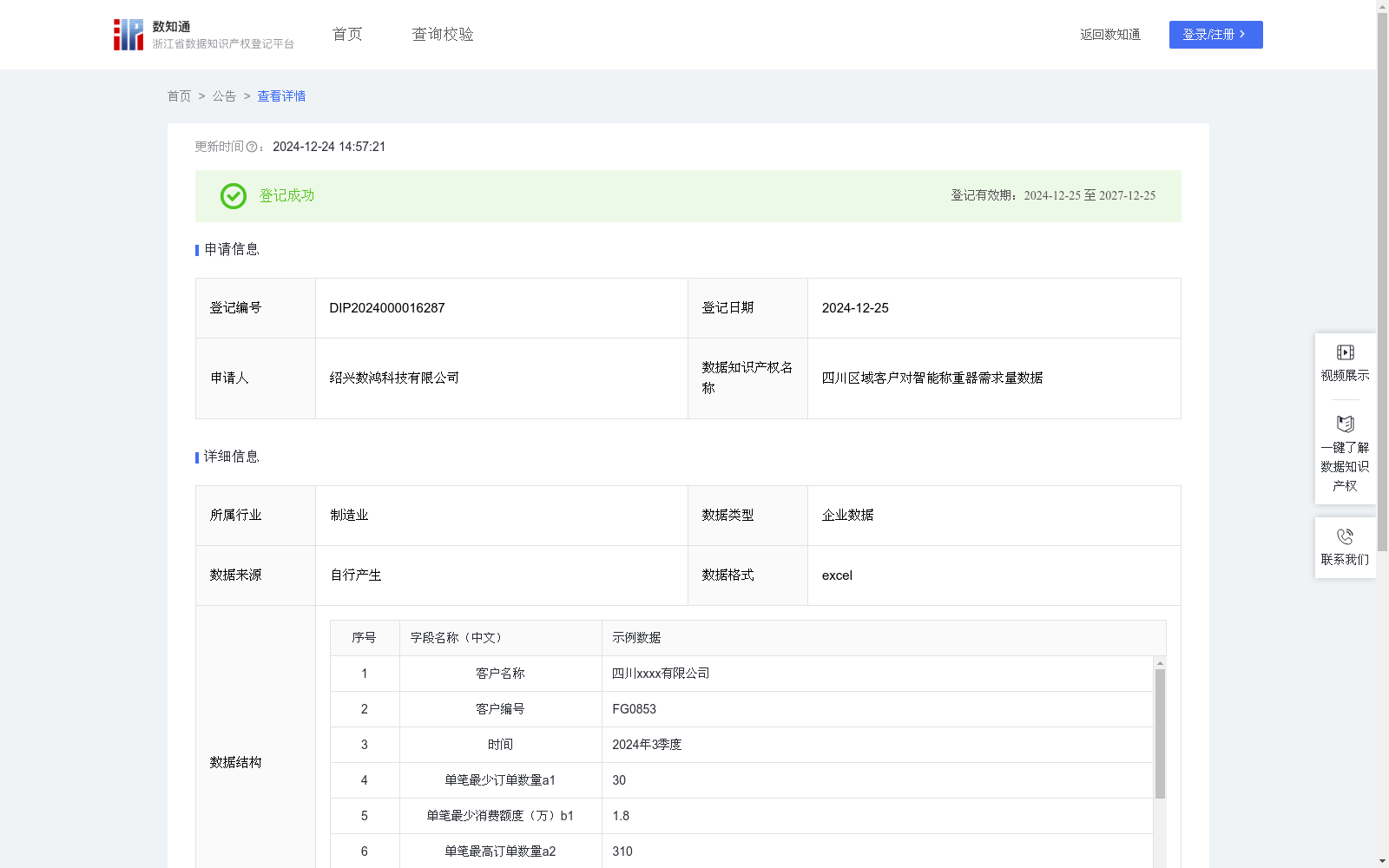Click sample value 四川xxxx有限公司
This screenshot has width=1389, height=868.
661,674
